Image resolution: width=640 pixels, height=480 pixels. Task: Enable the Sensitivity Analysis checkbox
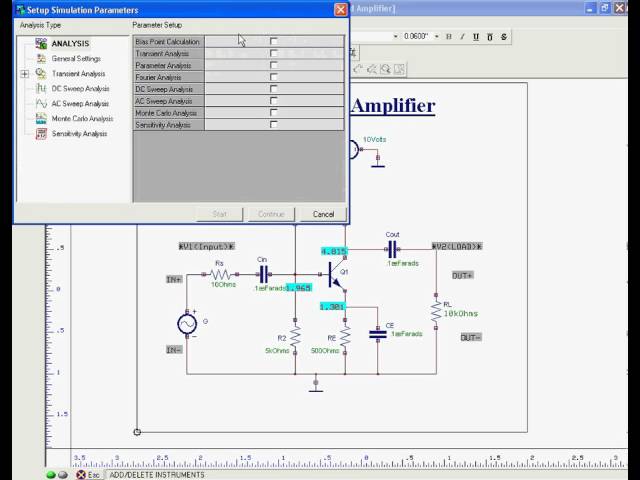point(273,124)
